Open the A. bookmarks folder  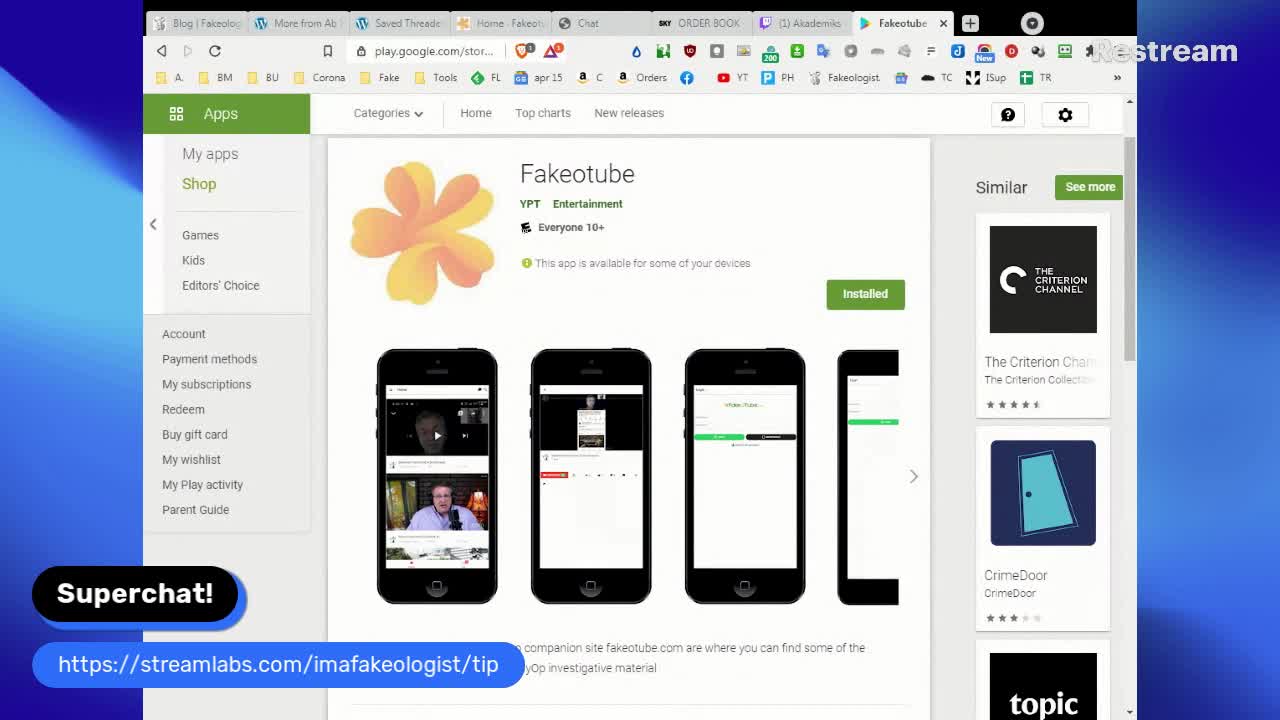170,77
